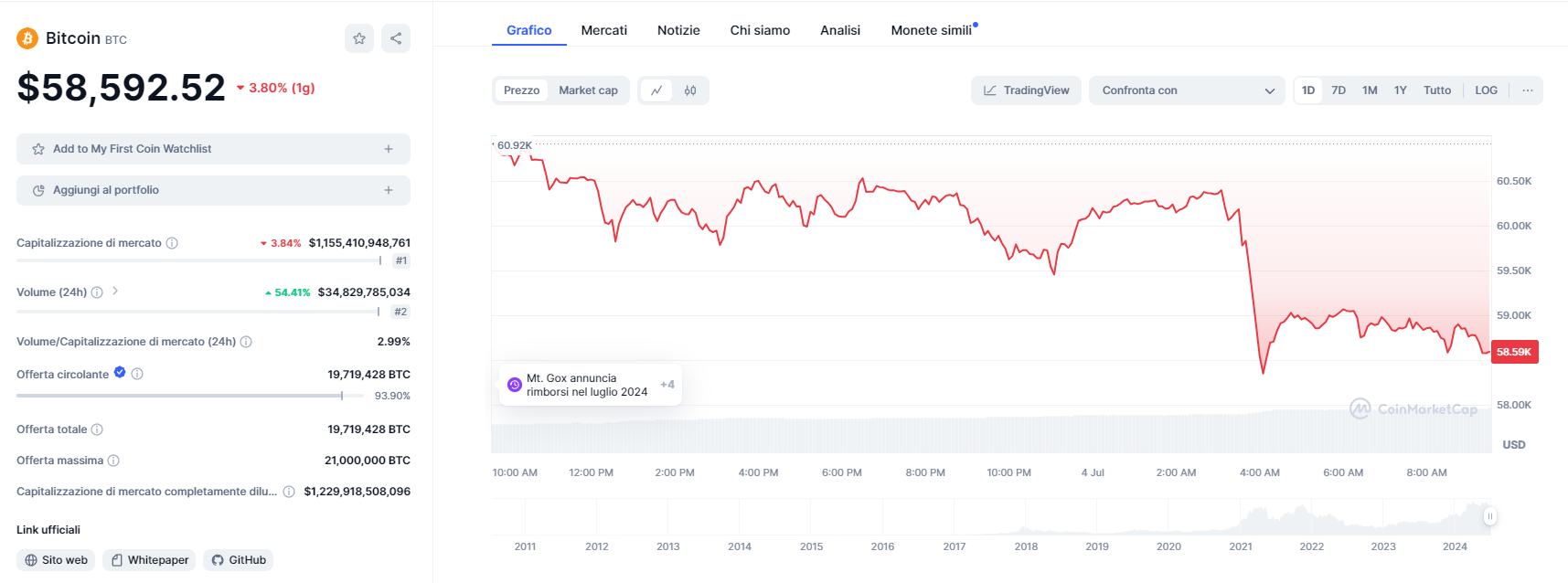Click the timeline range slider handle
This screenshot has width=1568, height=583.
point(1489,516)
